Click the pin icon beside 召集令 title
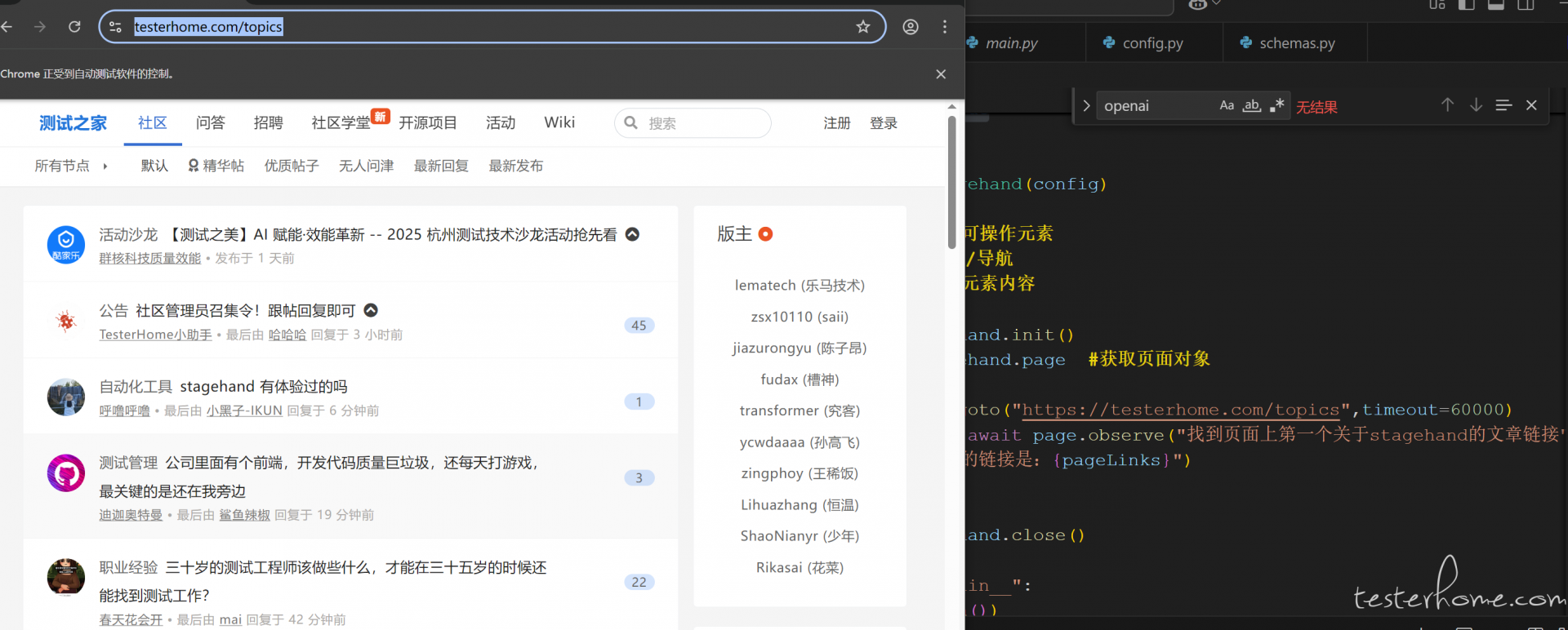This screenshot has width=1568, height=630. [371, 310]
